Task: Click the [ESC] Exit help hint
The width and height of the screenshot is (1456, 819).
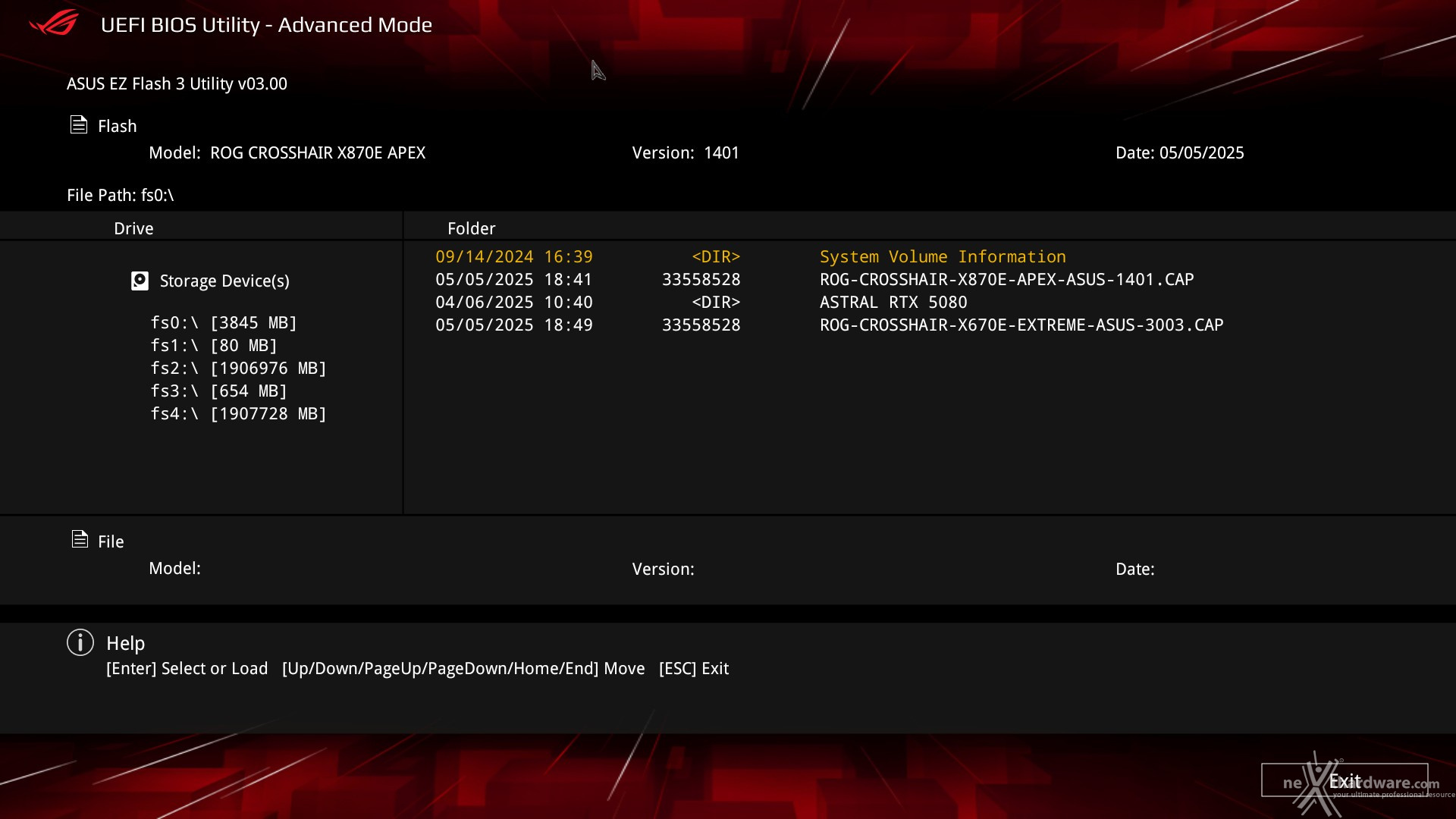Action: [694, 668]
